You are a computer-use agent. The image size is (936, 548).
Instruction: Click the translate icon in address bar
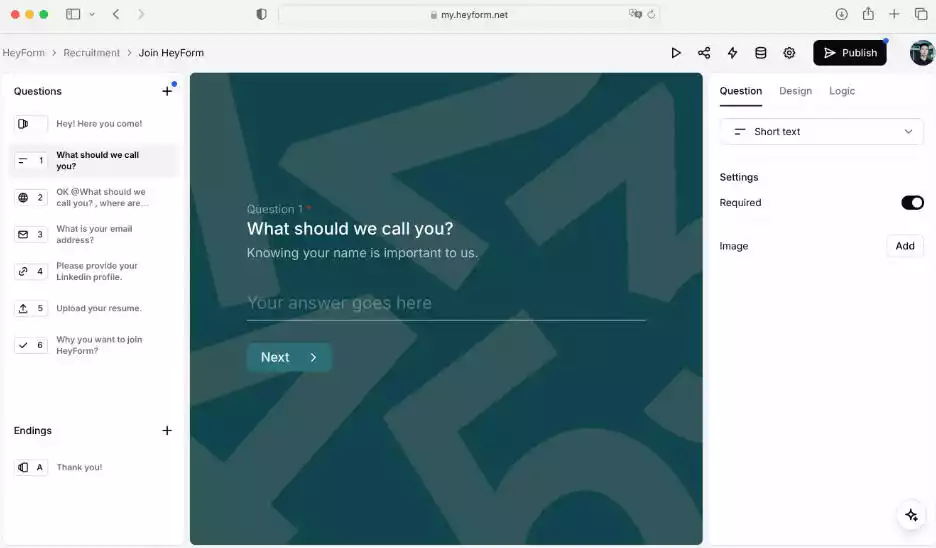635,14
